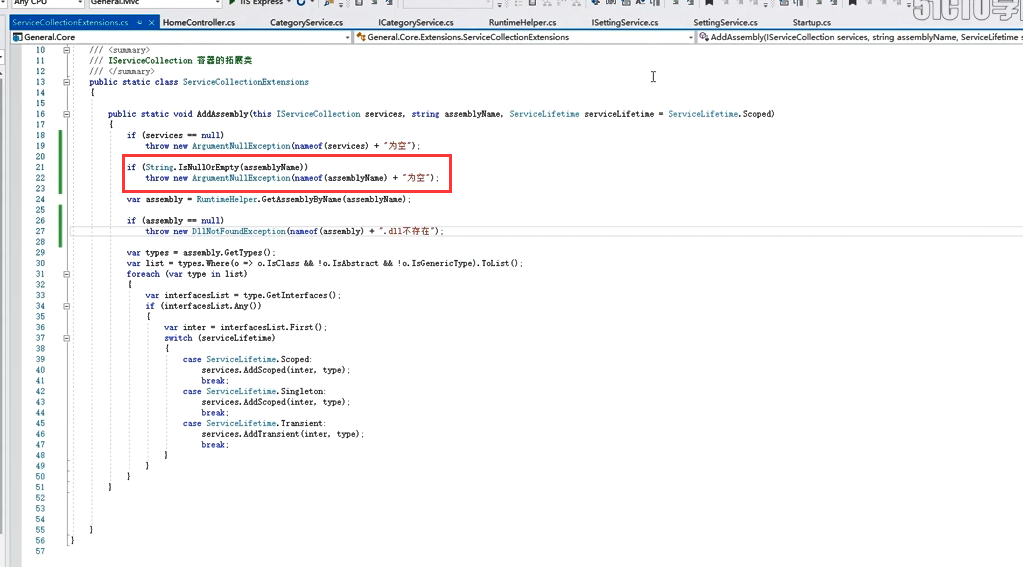The height and width of the screenshot is (567, 1023).
Task: Open the RuntimeHelper.cs tab
Action: pyautogui.click(x=523, y=22)
